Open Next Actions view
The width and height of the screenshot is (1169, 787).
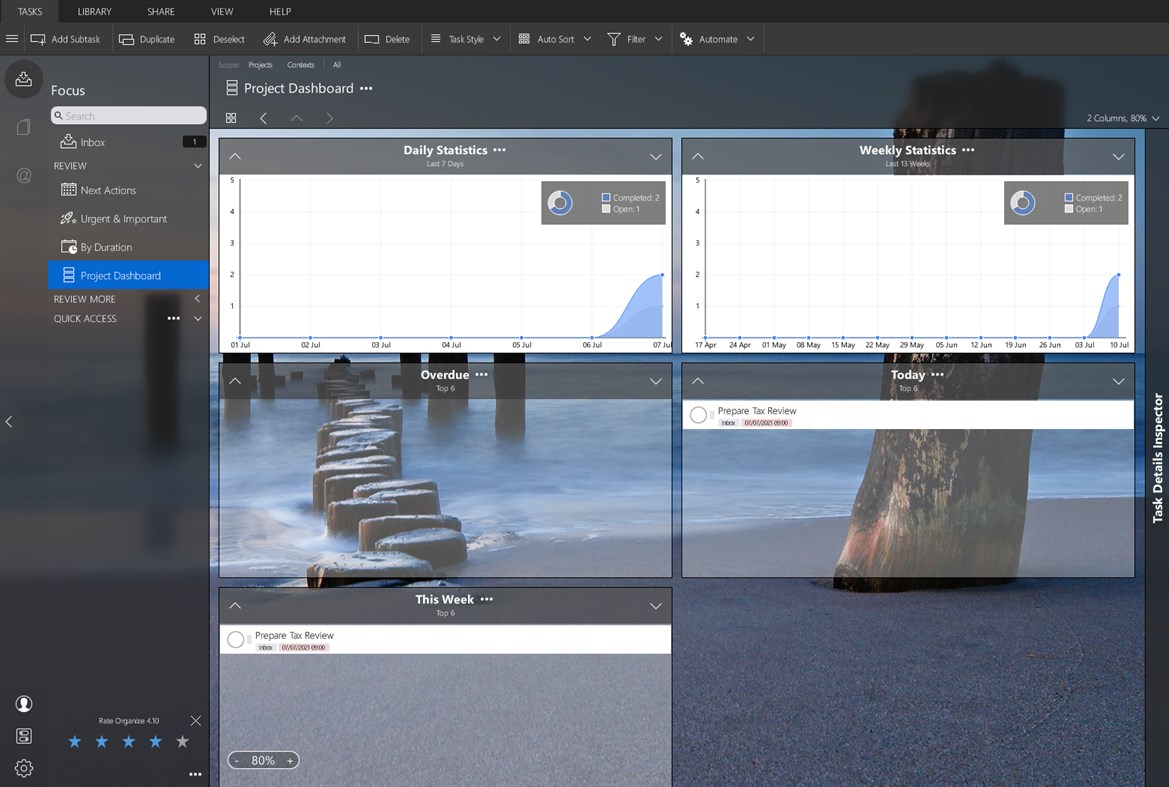coord(128,190)
